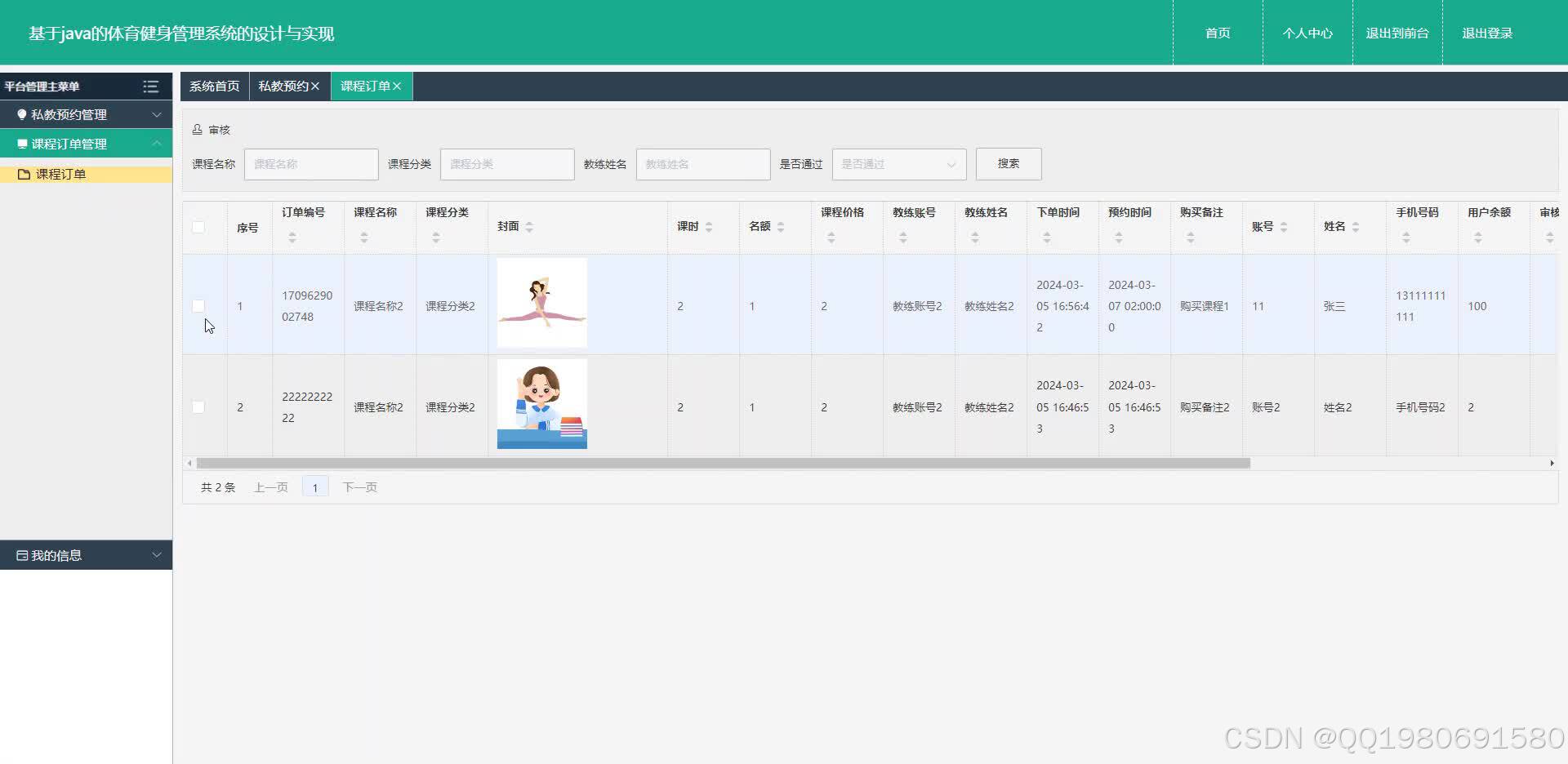Screen dimensions: 1568x764
Task: Click the 下一页 pagination link
Action: [359, 486]
